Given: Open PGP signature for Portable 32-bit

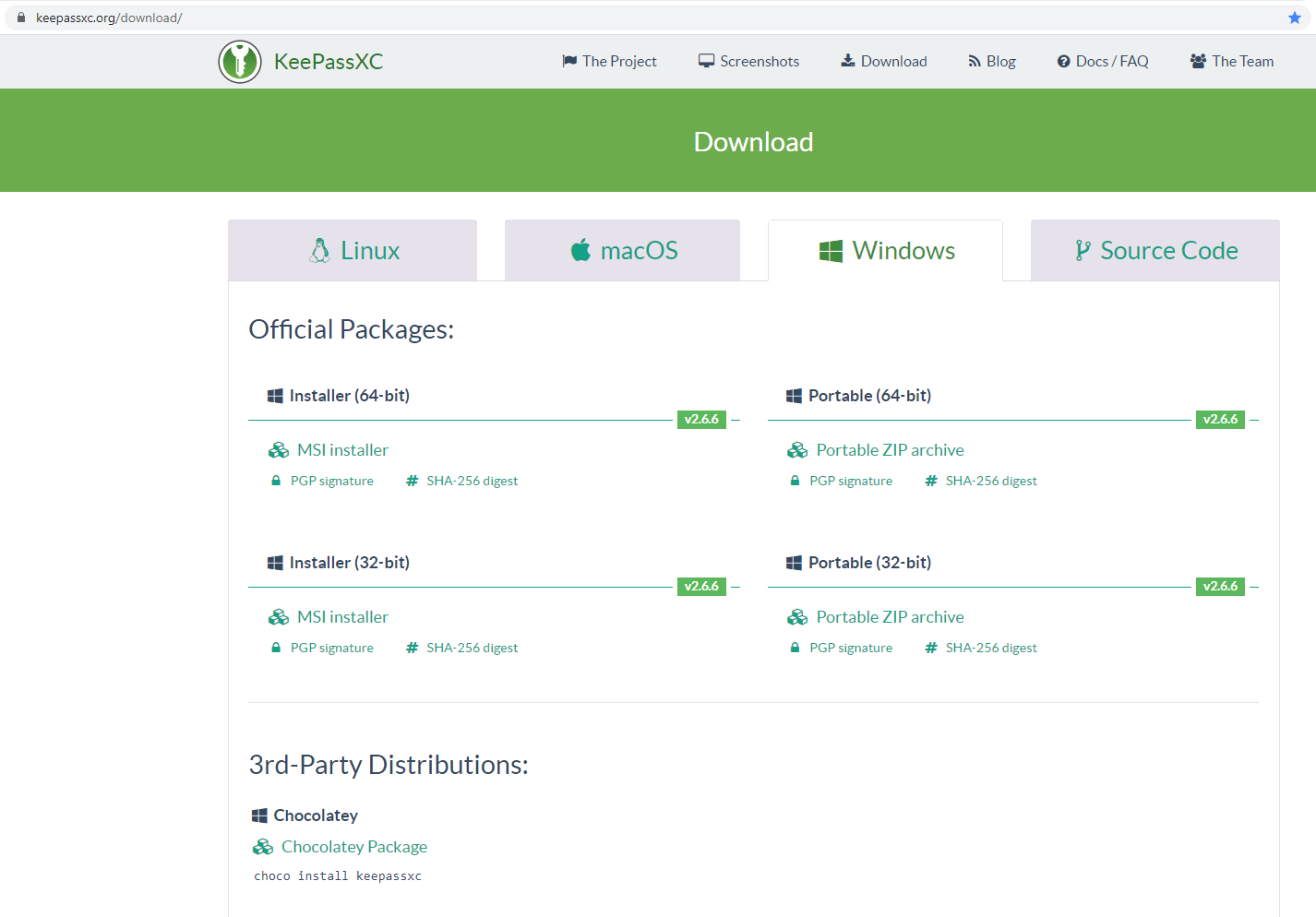Looking at the screenshot, I should pyautogui.click(x=851, y=648).
